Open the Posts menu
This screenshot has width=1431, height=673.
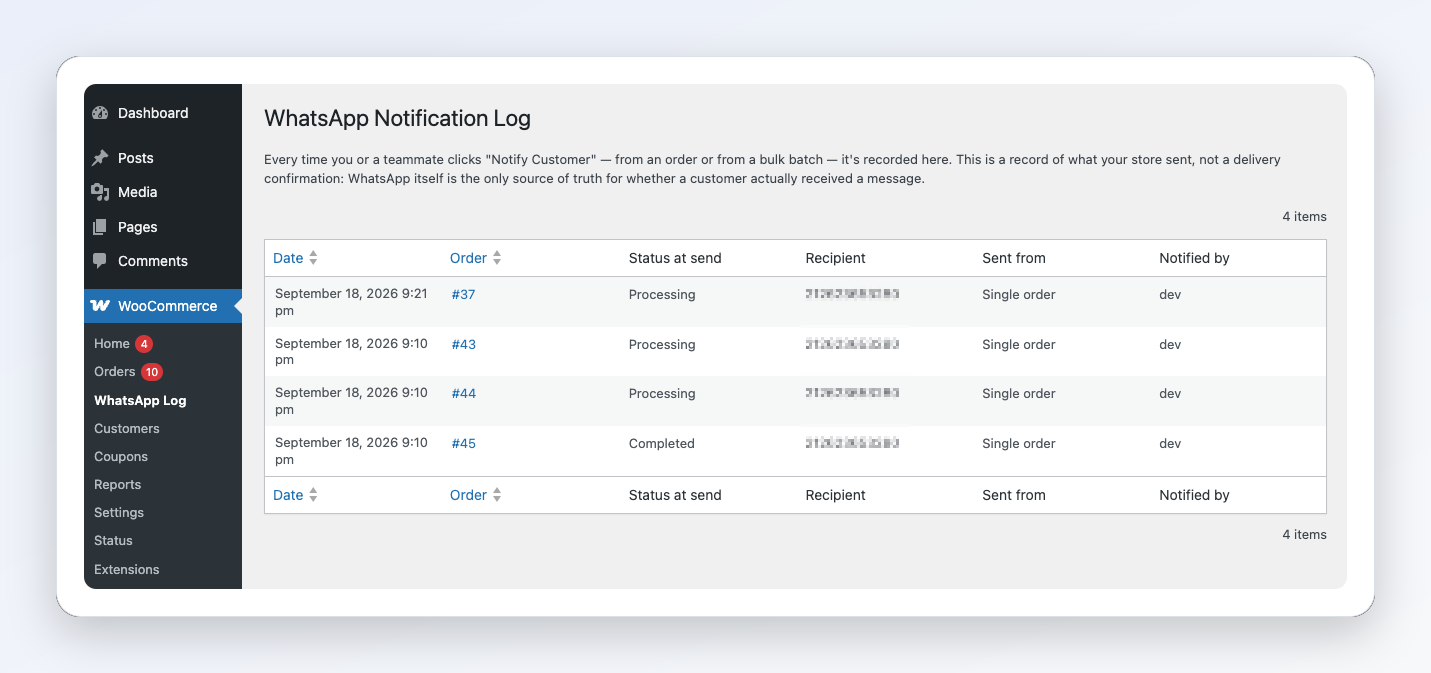coord(136,158)
